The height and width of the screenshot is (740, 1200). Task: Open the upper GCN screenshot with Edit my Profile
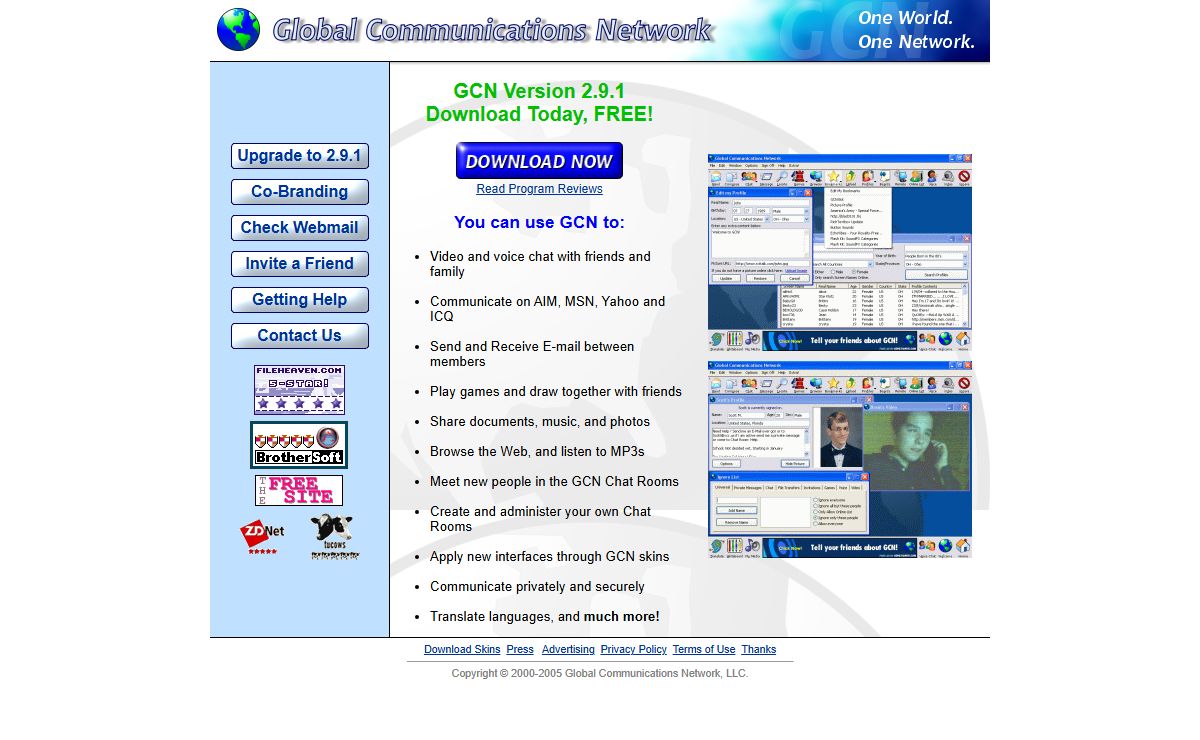coord(840,253)
